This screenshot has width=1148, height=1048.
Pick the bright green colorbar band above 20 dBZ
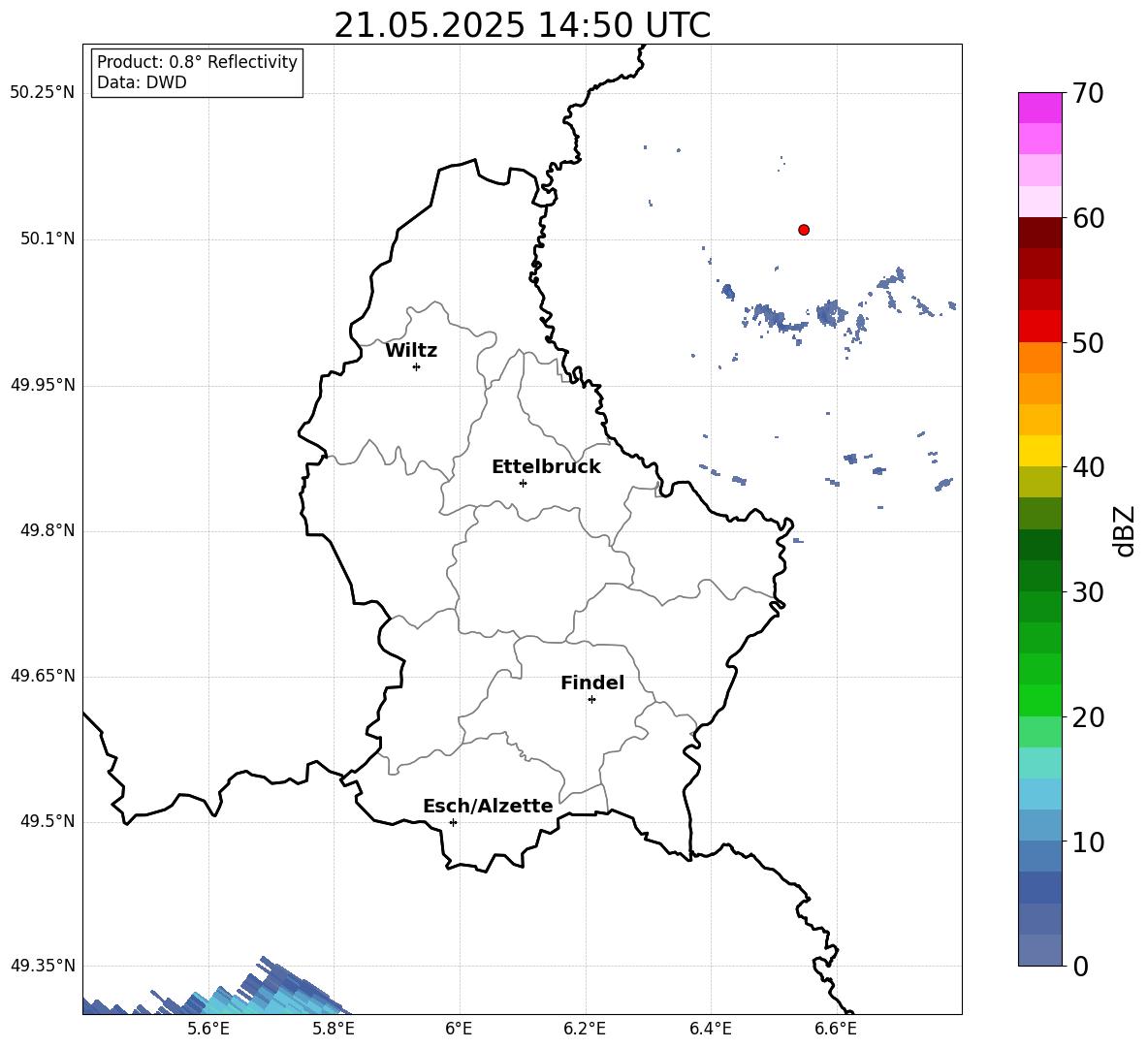(x=1039, y=700)
